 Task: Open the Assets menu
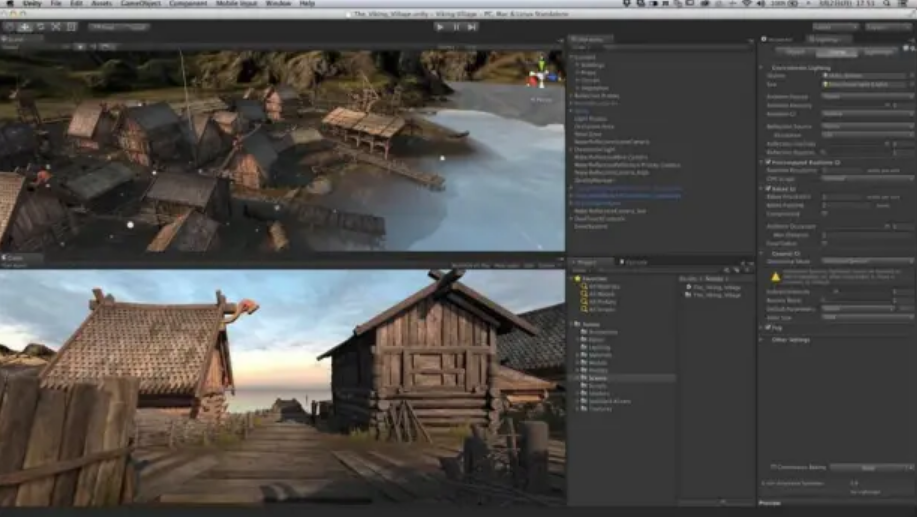(x=101, y=4)
